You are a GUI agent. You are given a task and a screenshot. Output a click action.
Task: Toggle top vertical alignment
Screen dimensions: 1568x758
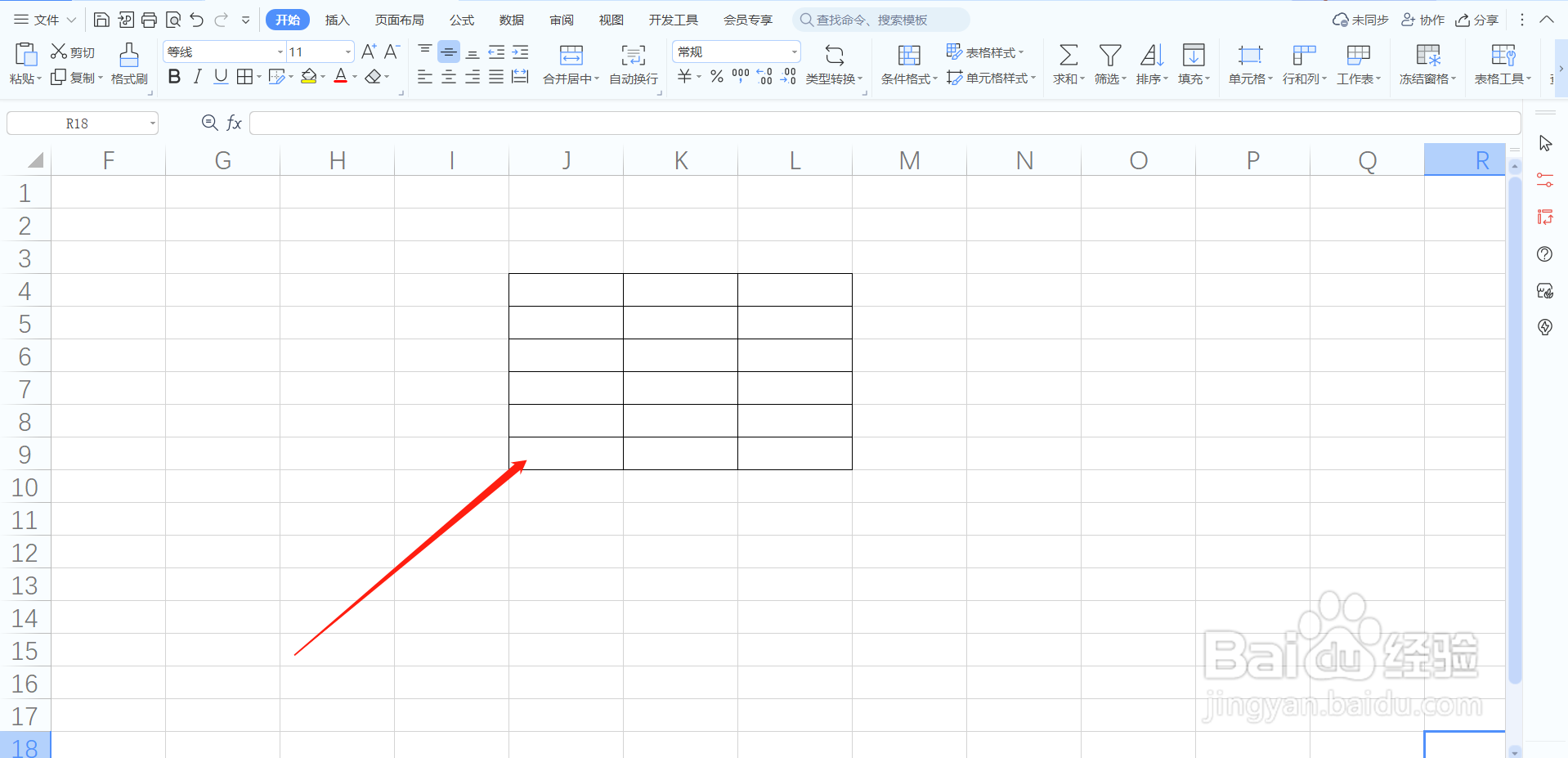tap(425, 52)
